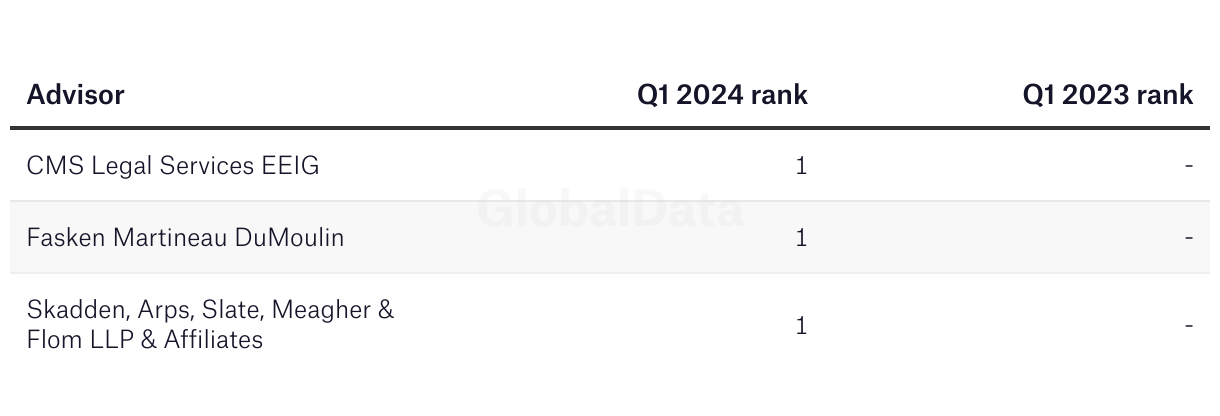Sort by the Q1 2024 rank header
1220x416 pixels.
[722, 95]
